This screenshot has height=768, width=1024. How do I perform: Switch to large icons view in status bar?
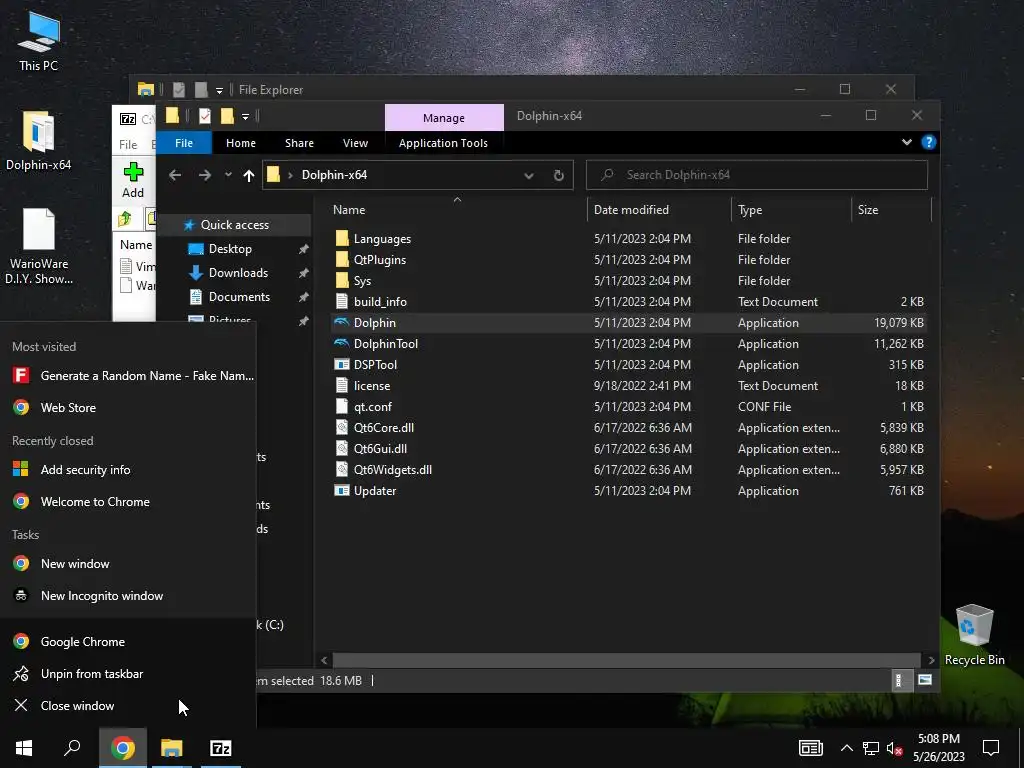point(925,680)
